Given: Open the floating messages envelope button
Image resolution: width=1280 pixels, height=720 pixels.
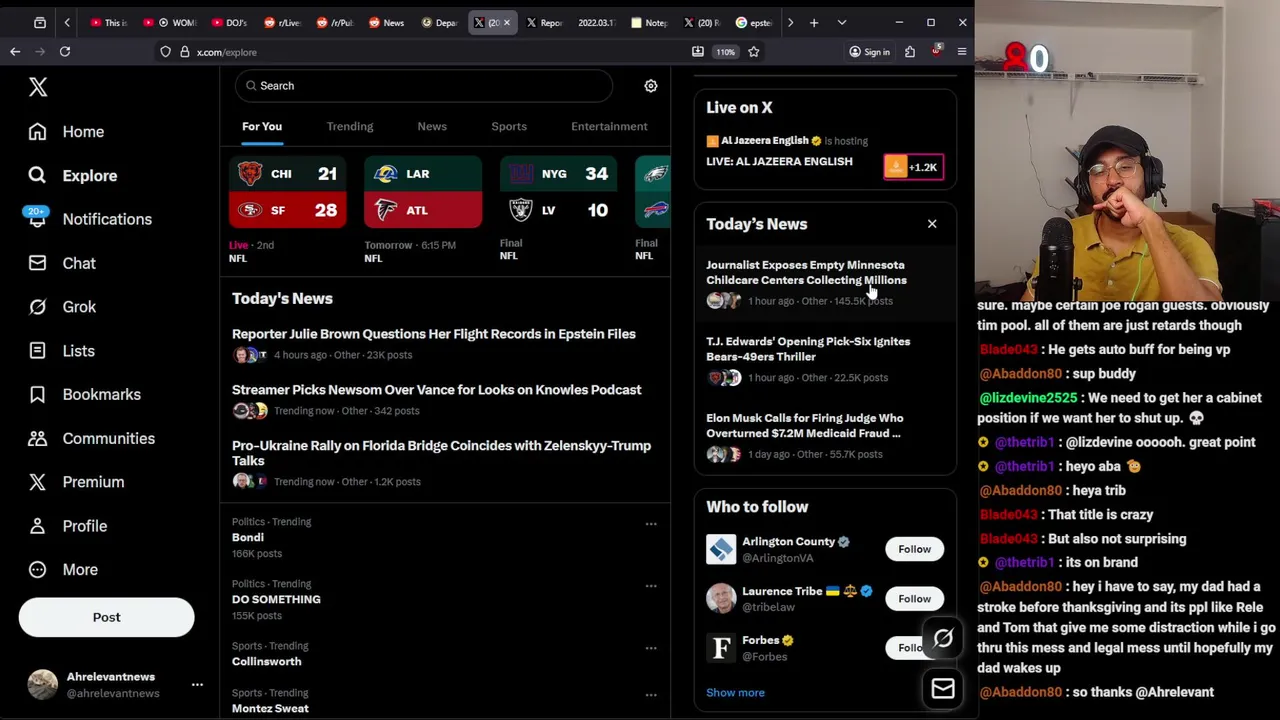Looking at the screenshot, I should (943, 688).
